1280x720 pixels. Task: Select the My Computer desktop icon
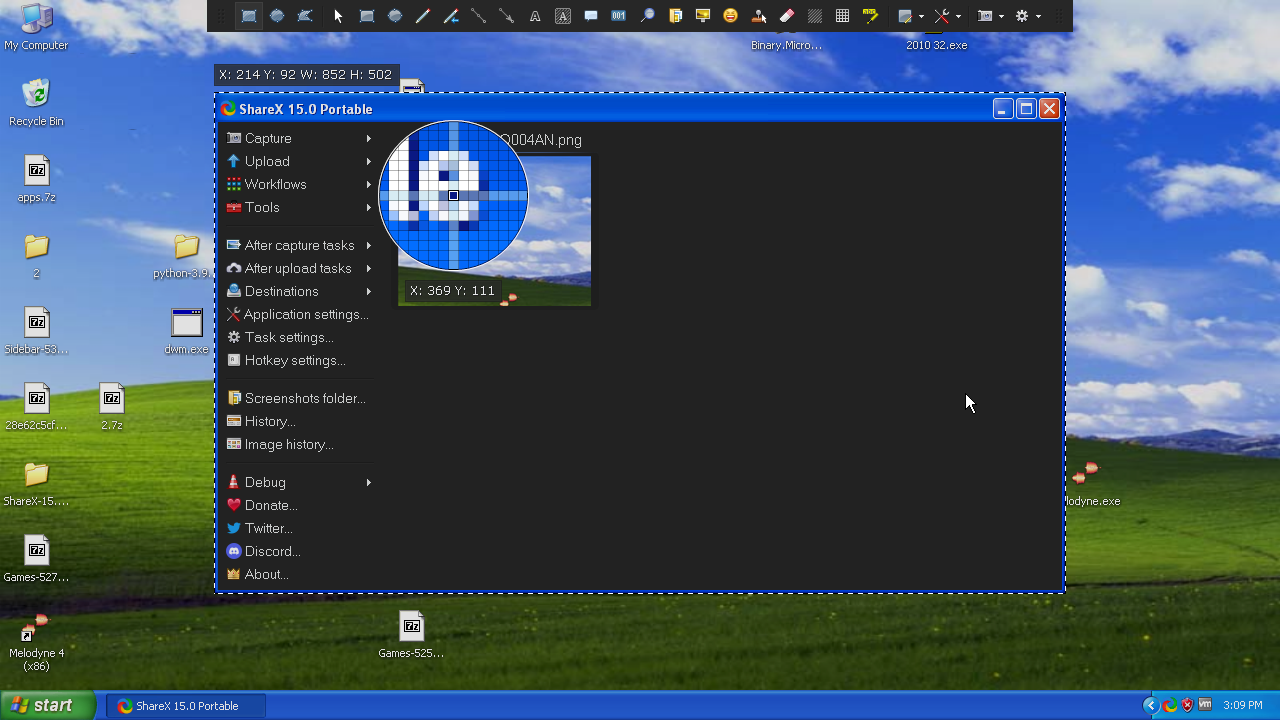click(x=36, y=27)
